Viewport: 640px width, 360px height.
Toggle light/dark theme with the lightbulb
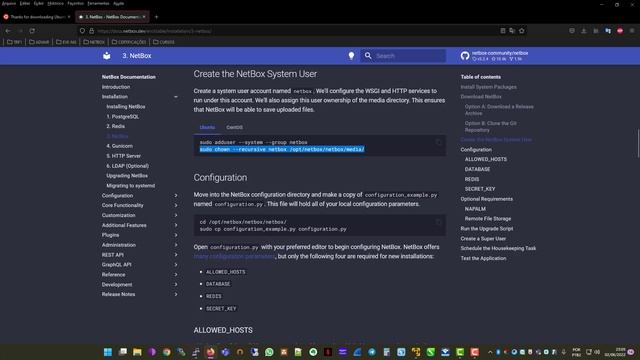351,56
